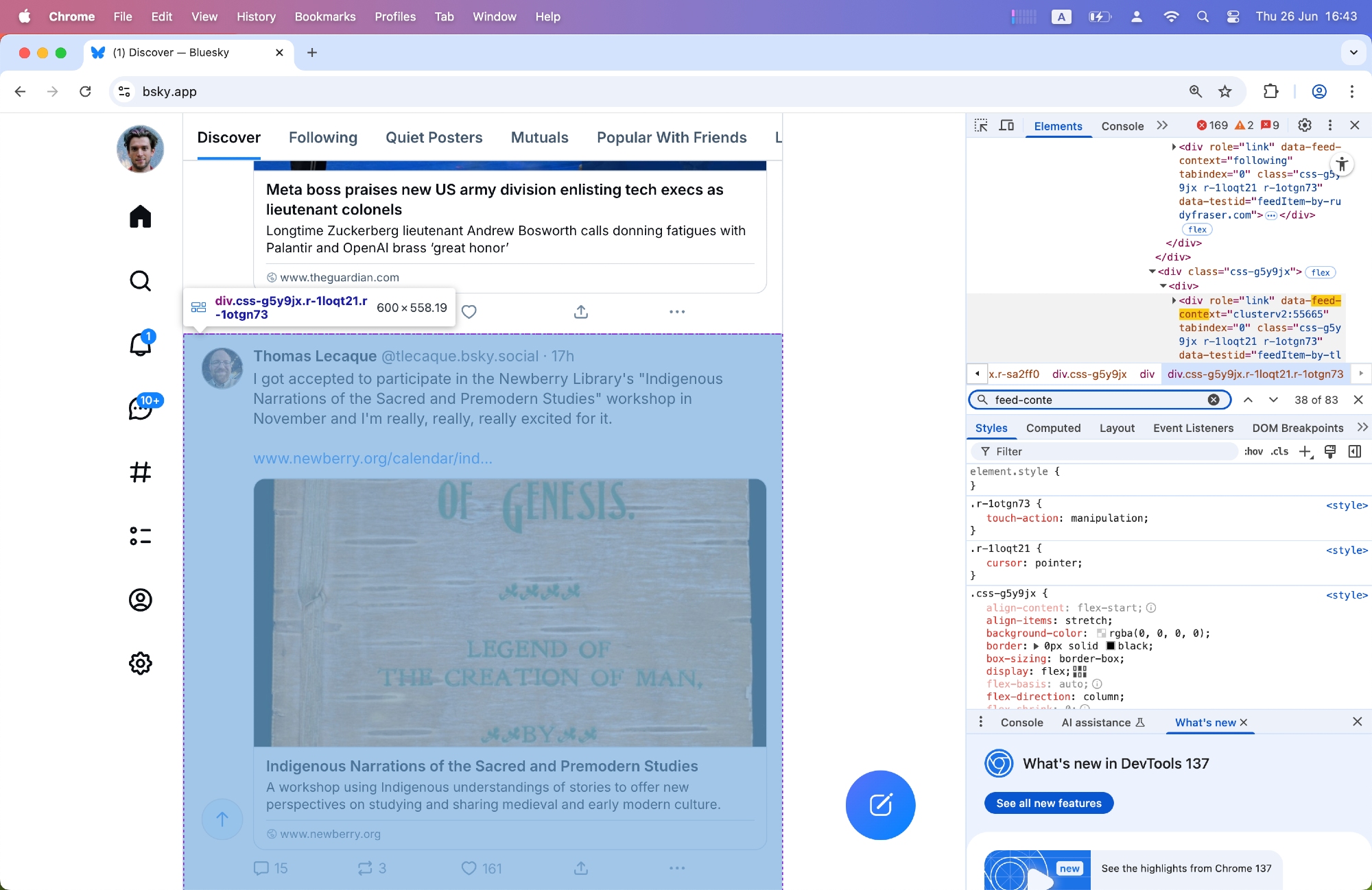Open DevTools settings gear
The height and width of the screenshot is (890, 1372).
[1305, 125]
